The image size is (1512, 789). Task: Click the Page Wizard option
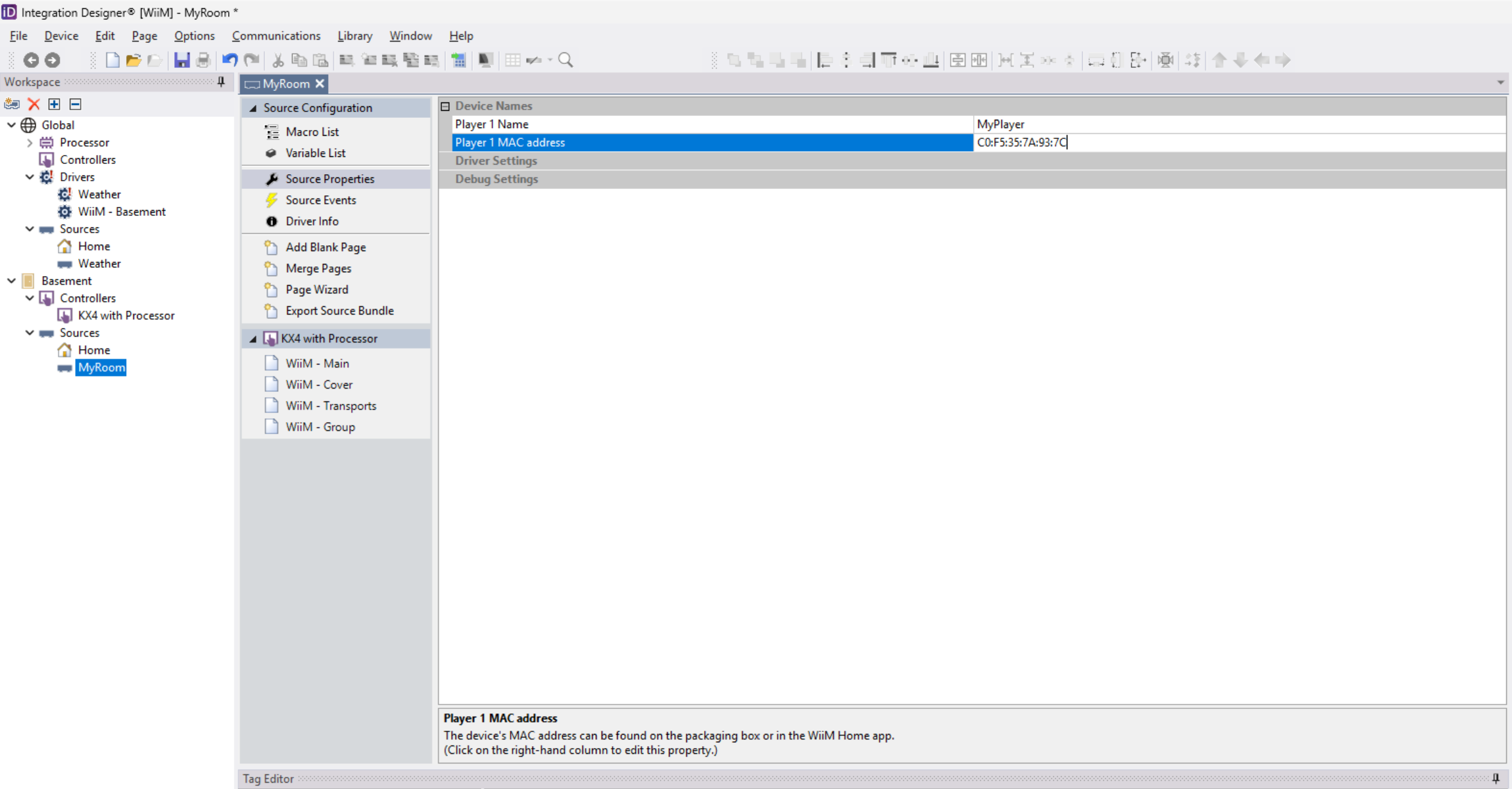[316, 289]
